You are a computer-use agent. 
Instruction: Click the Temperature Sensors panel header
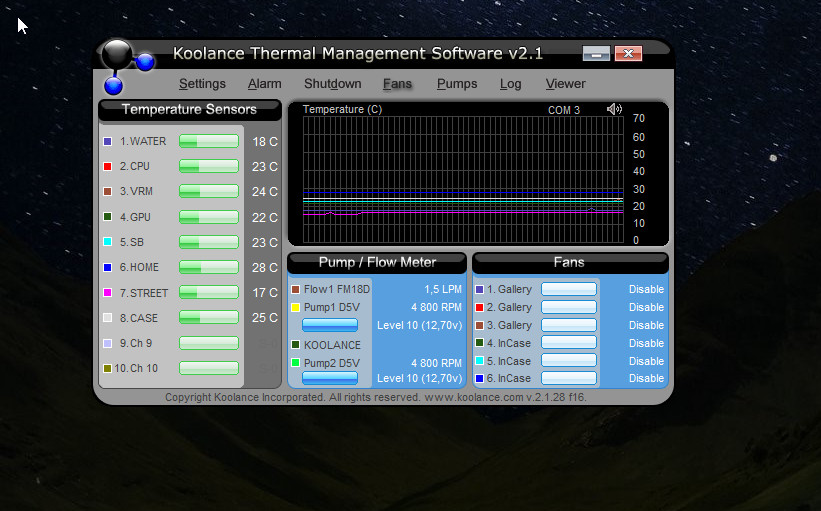[190, 109]
